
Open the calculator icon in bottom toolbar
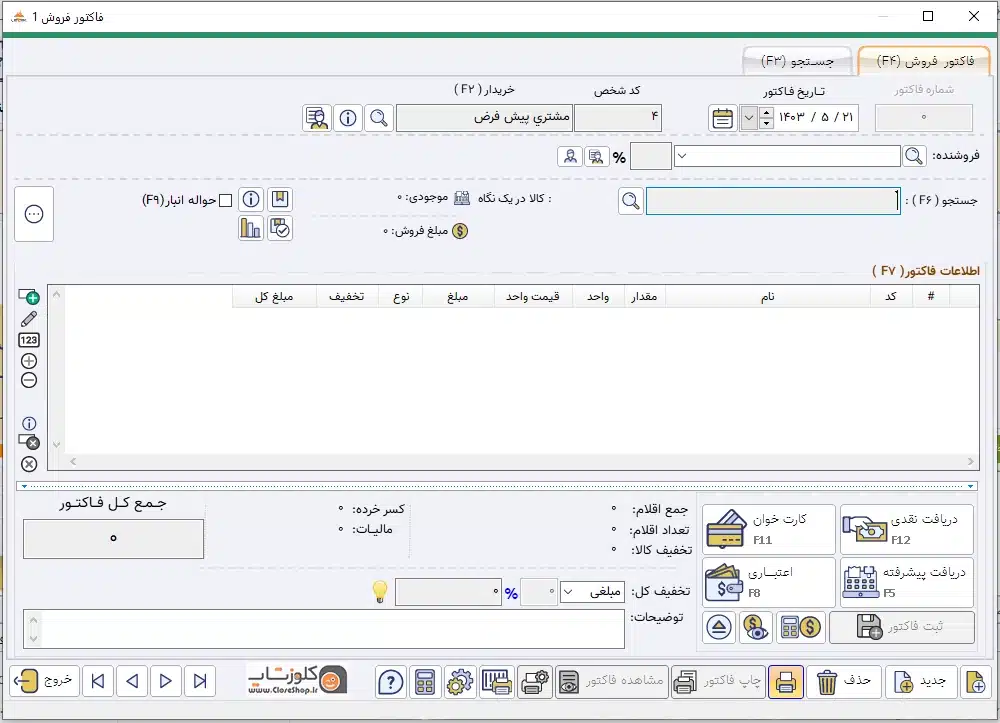coord(425,682)
